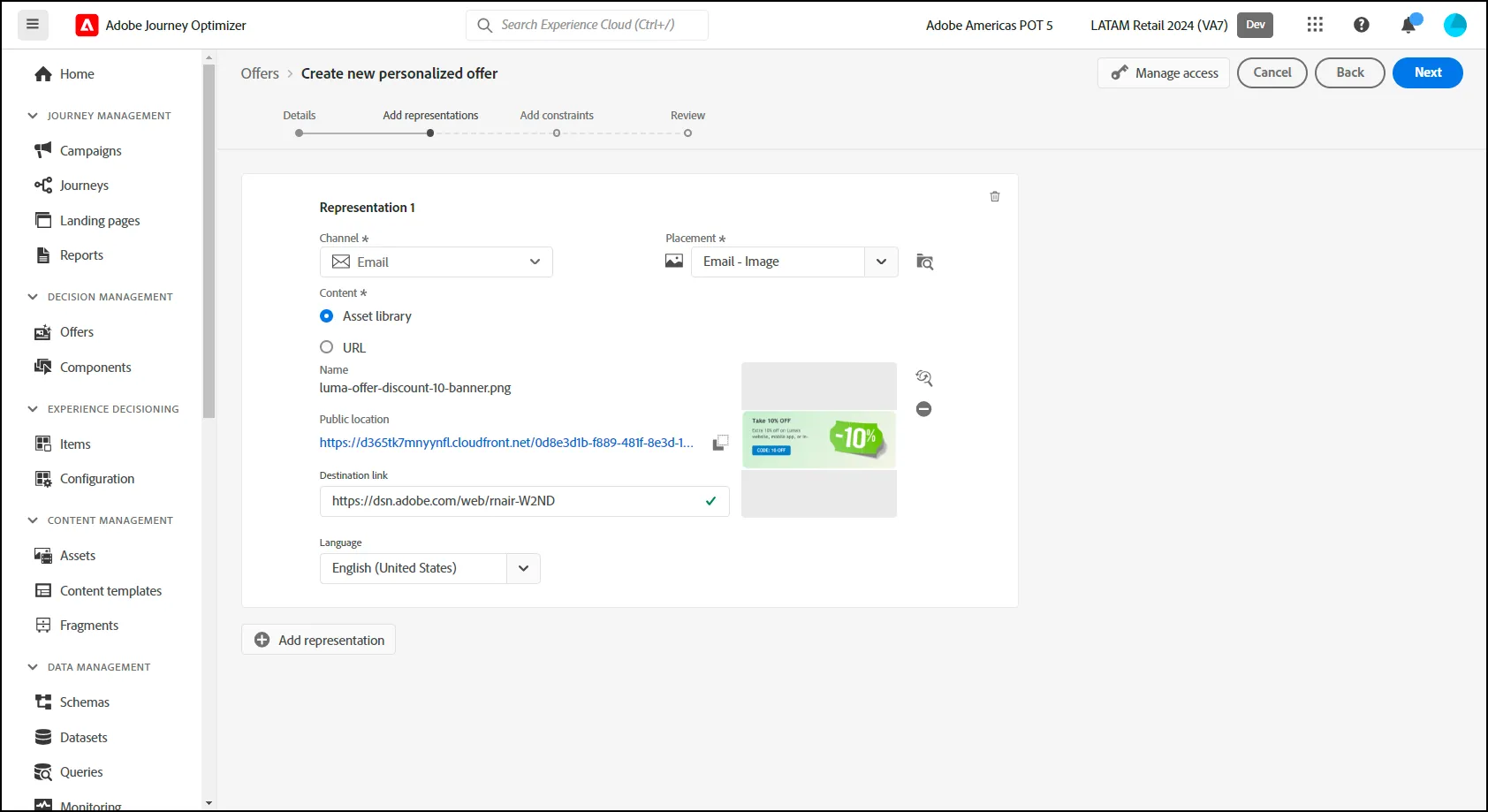Collapse the Content Management section
This screenshot has width=1488, height=812.
33,520
